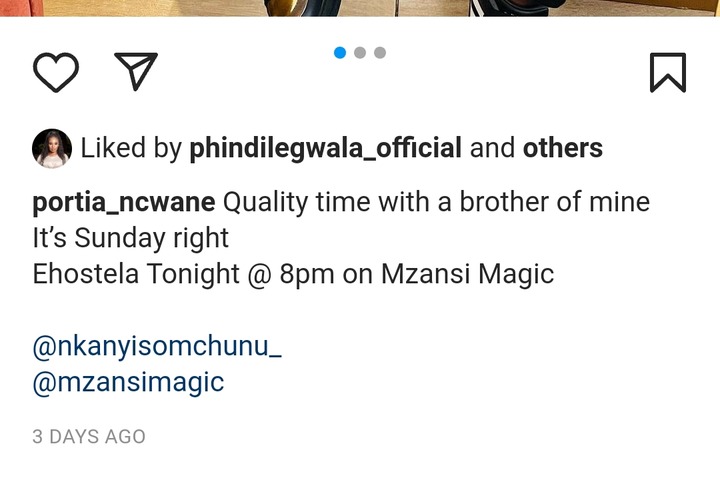Share the post via paper plane icon
The image size is (720, 490).
tap(136, 71)
